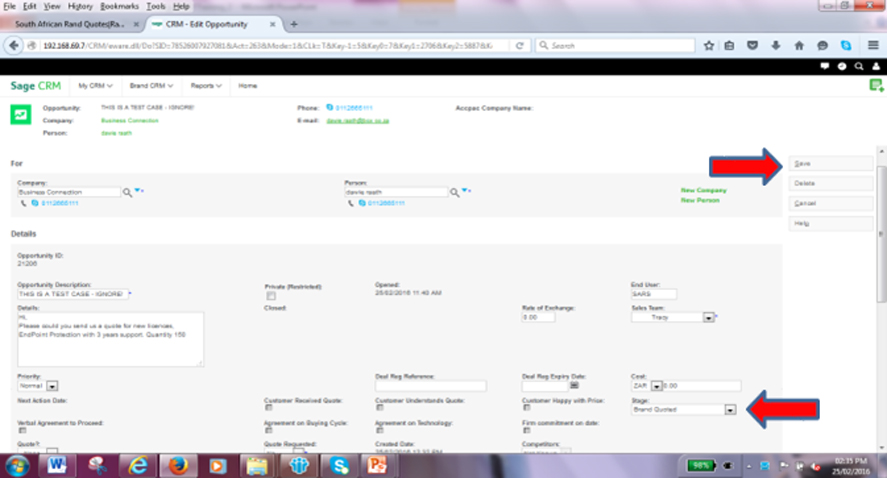Click the green quick-new icon

click(x=876, y=85)
